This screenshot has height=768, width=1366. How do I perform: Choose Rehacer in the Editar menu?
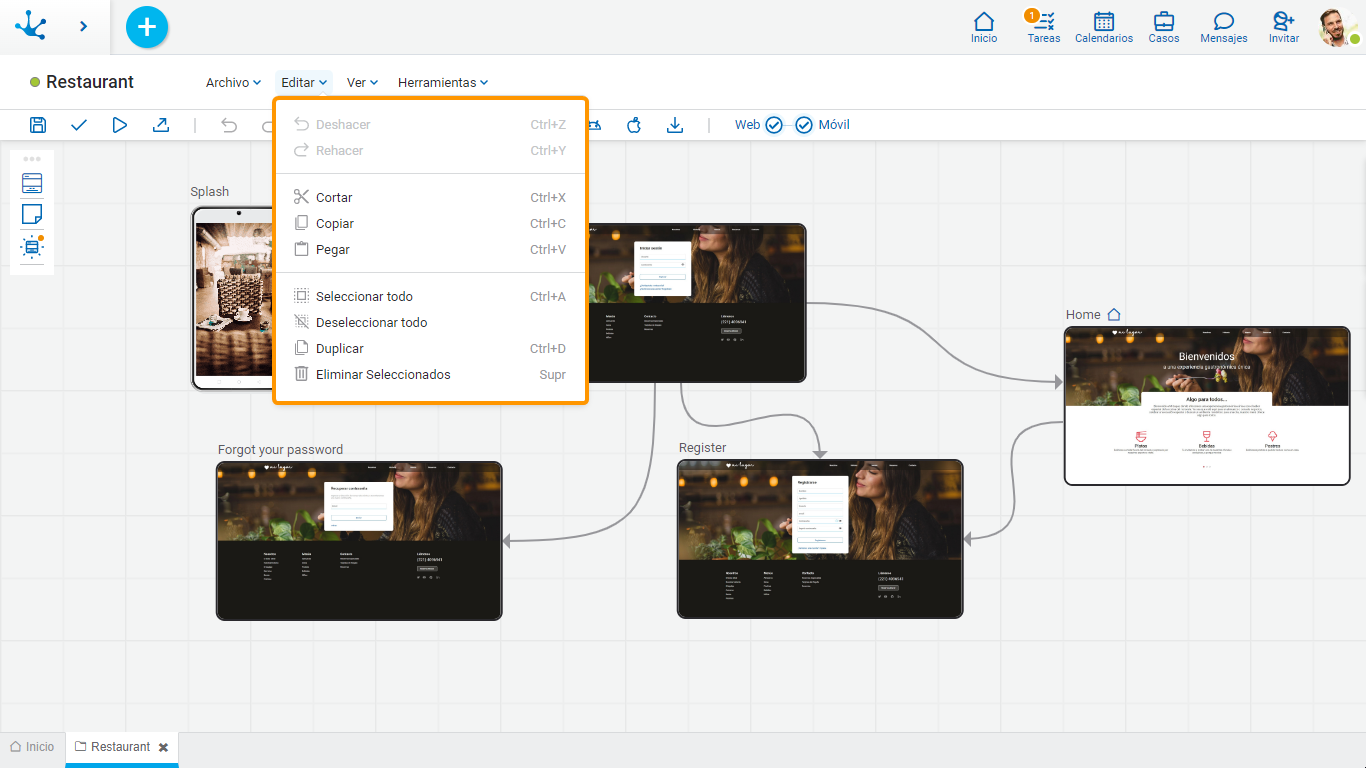tap(430, 151)
